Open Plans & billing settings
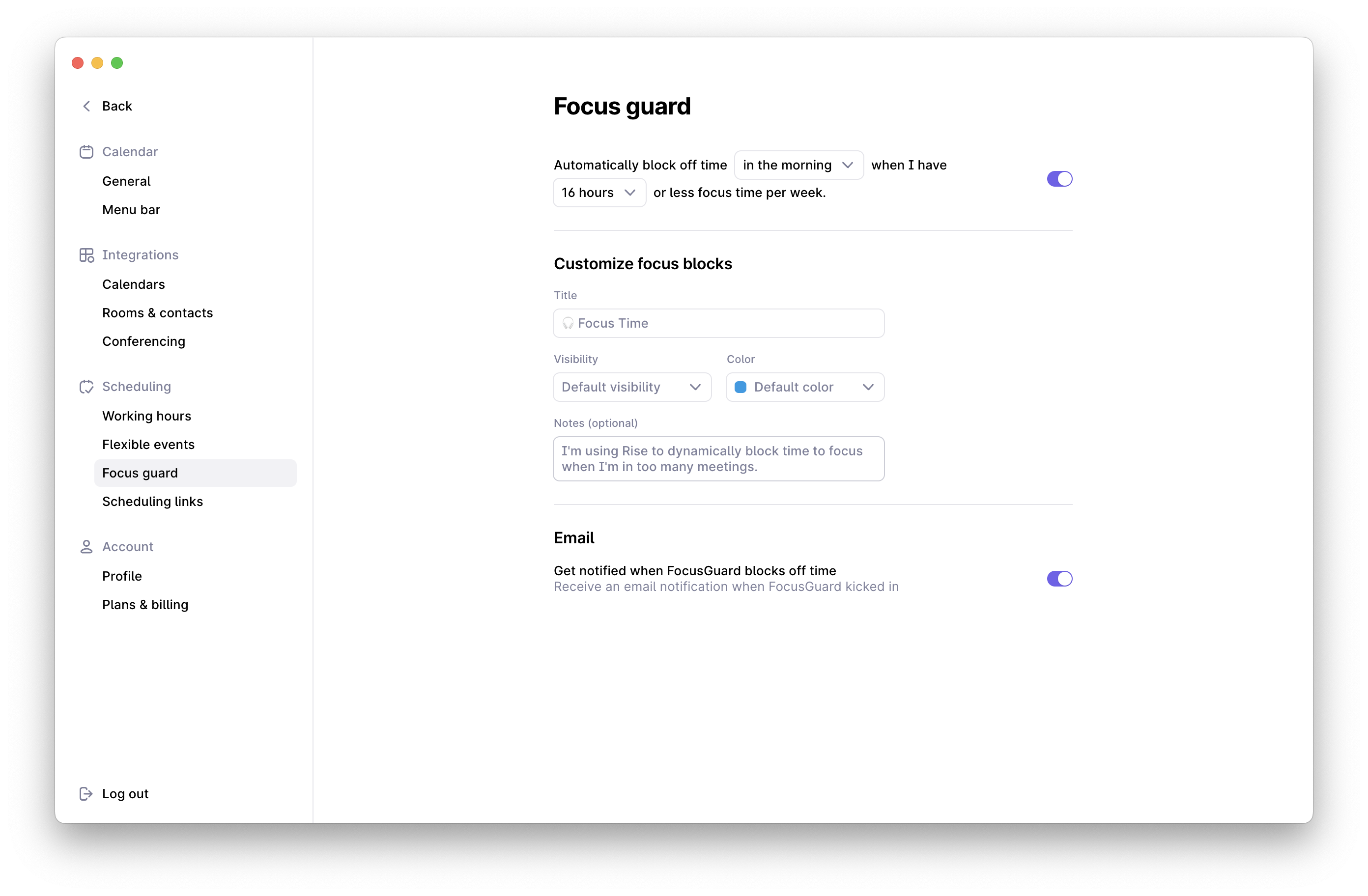The width and height of the screenshot is (1368, 896). [x=145, y=605]
